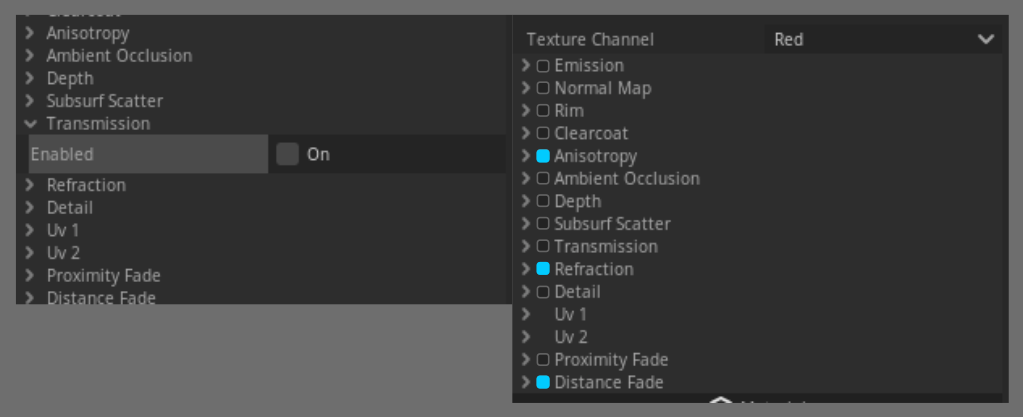Viewport: 1023px width, 417px height.
Task: Expand Refraction section in left panel
Action: tap(29, 185)
